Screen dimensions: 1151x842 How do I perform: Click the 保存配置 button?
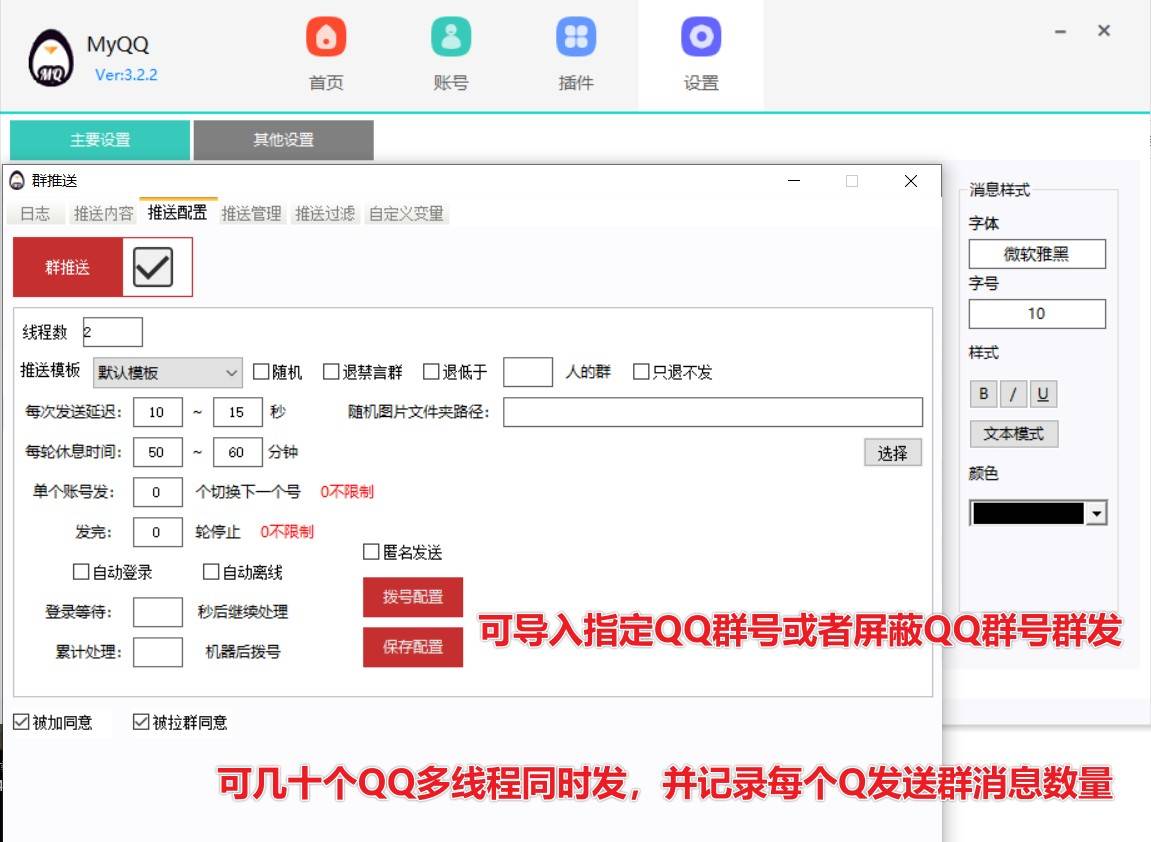(x=413, y=647)
